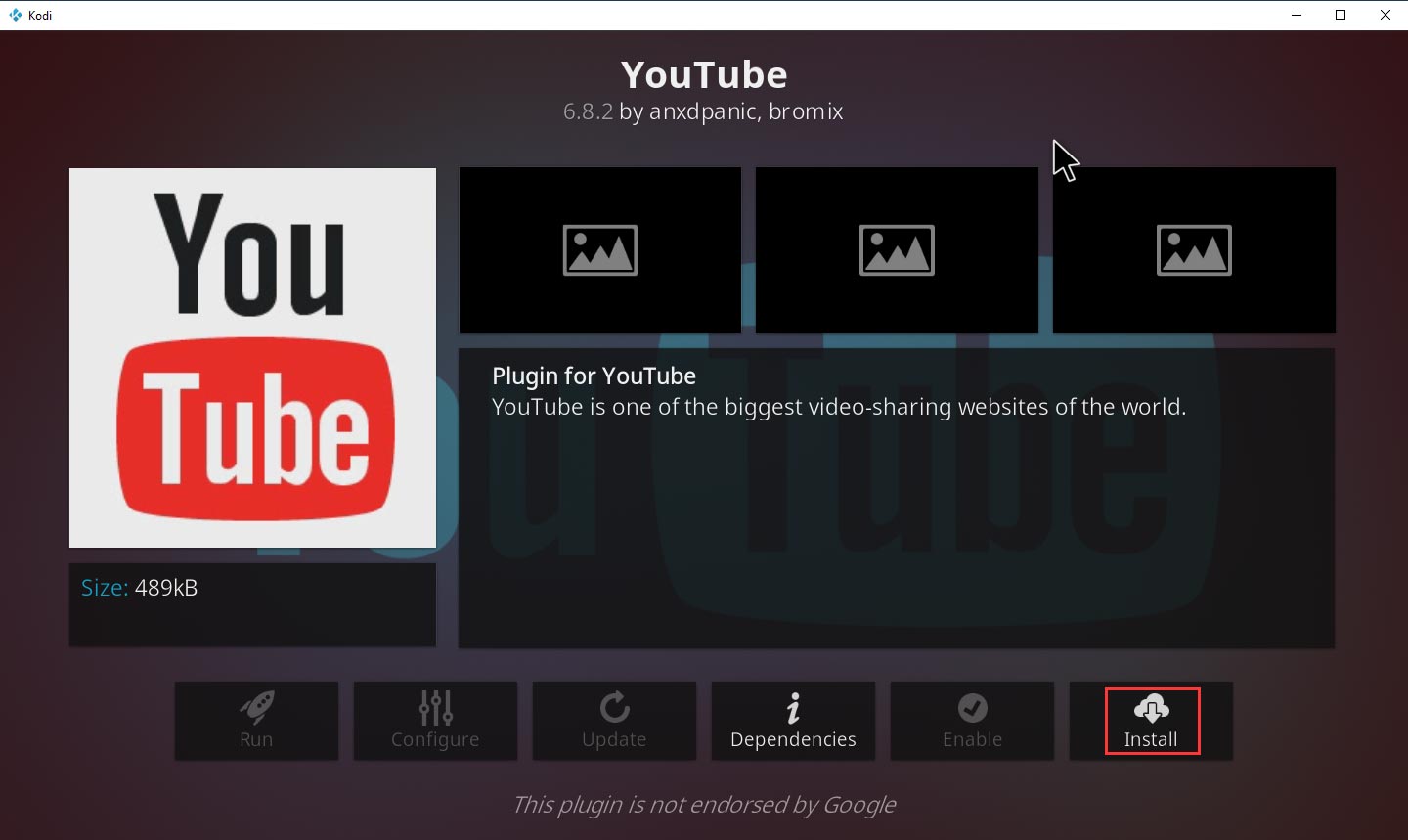Click the Run rocket icon

coord(256,708)
